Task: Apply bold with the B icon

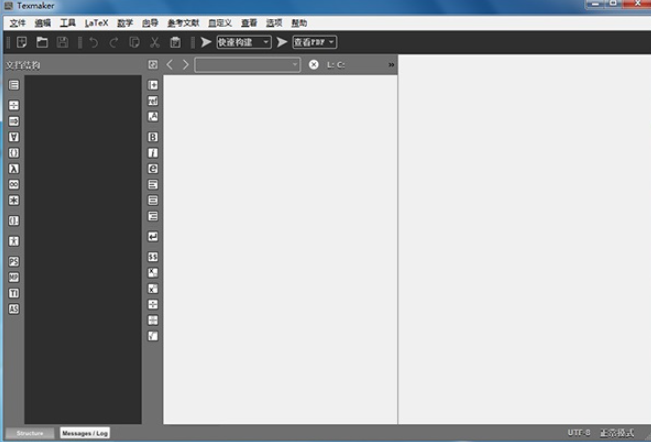Action: click(153, 137)
